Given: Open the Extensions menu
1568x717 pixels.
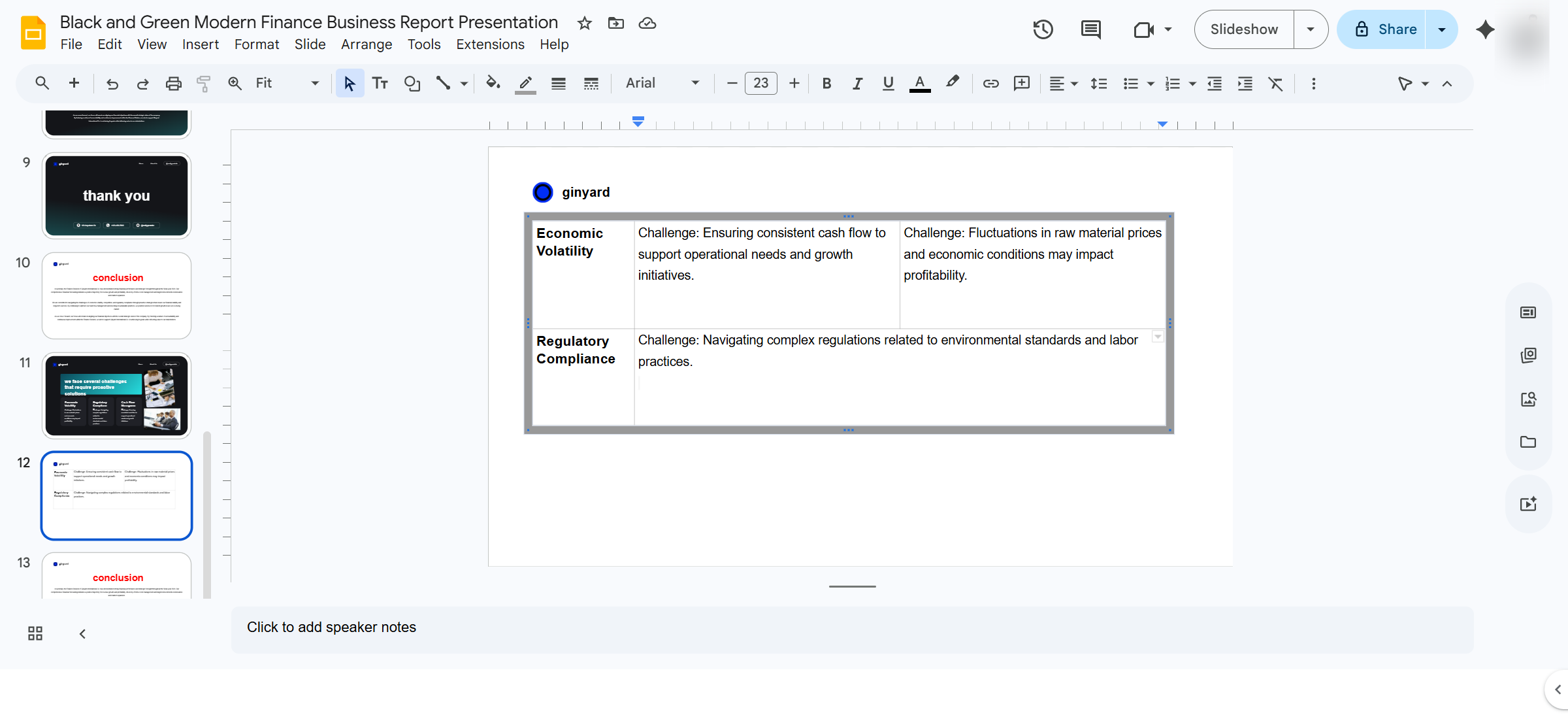Looking at the screenshot, I should 490,44.
